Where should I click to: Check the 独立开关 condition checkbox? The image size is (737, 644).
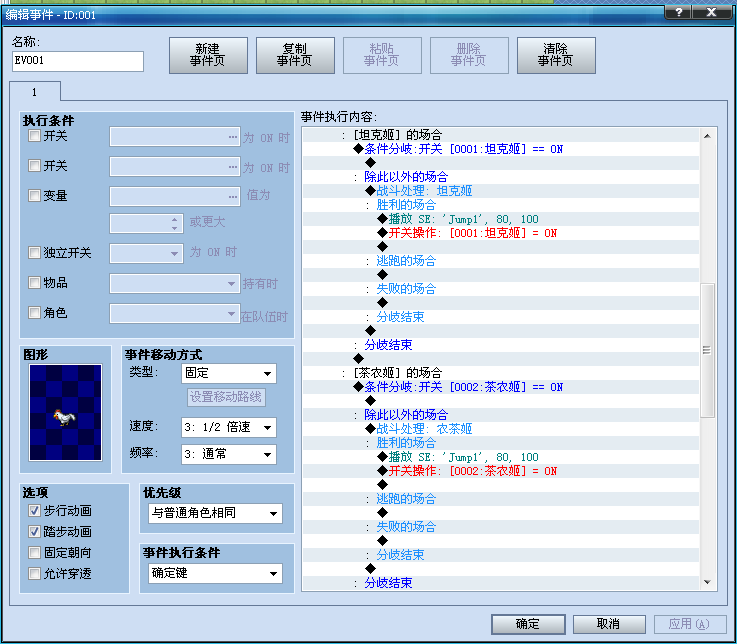pos(34,253)
